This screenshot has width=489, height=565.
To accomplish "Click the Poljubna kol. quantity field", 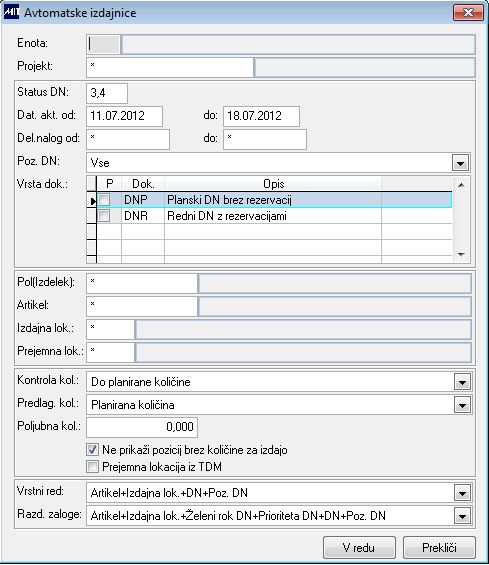I will [x=142, y=427].
